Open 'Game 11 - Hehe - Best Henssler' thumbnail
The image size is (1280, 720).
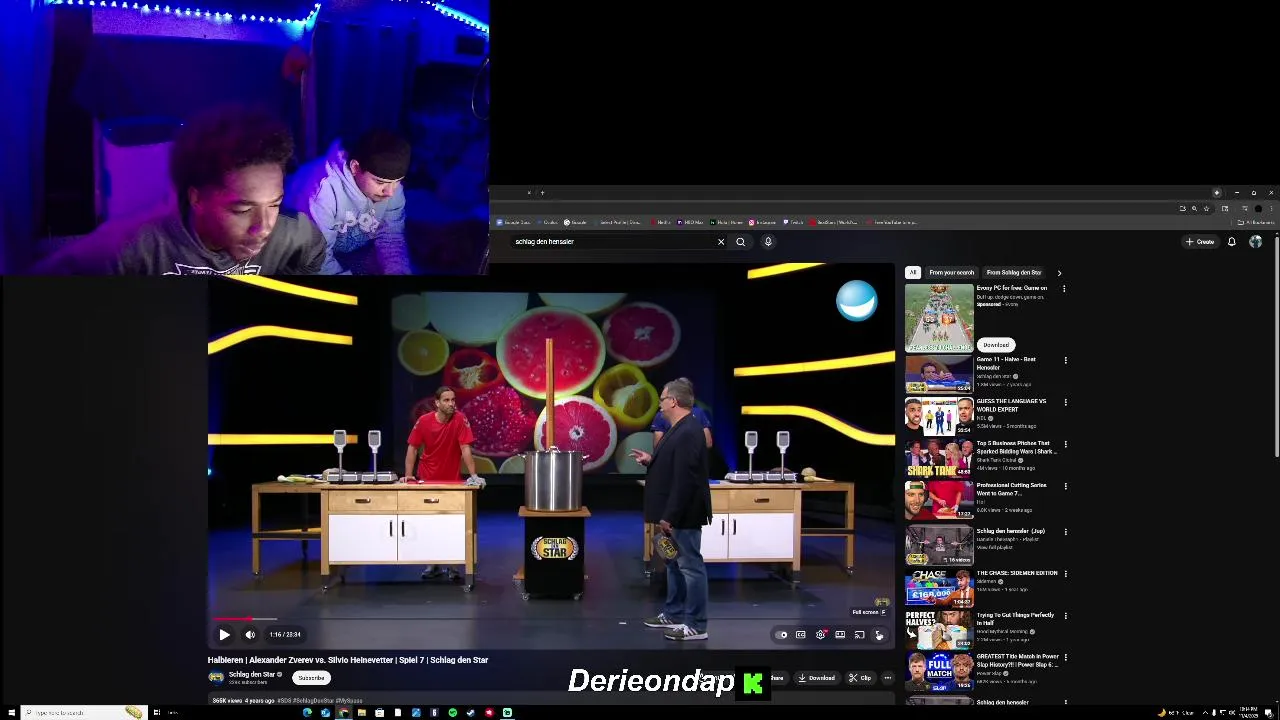(x=939, y=376)
